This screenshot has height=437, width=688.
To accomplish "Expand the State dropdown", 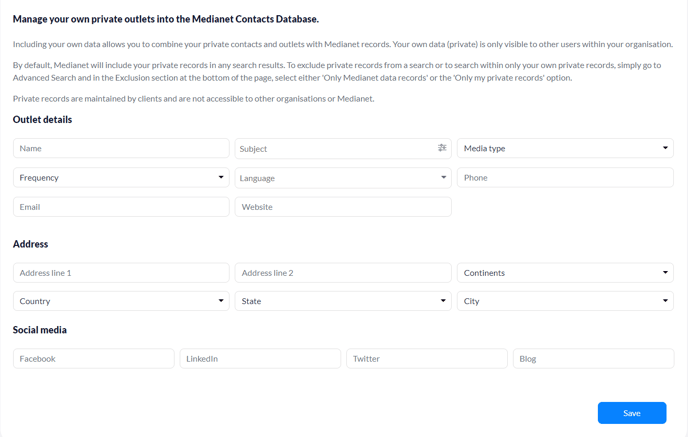I will pyautogui.click(x=343, y=301).
